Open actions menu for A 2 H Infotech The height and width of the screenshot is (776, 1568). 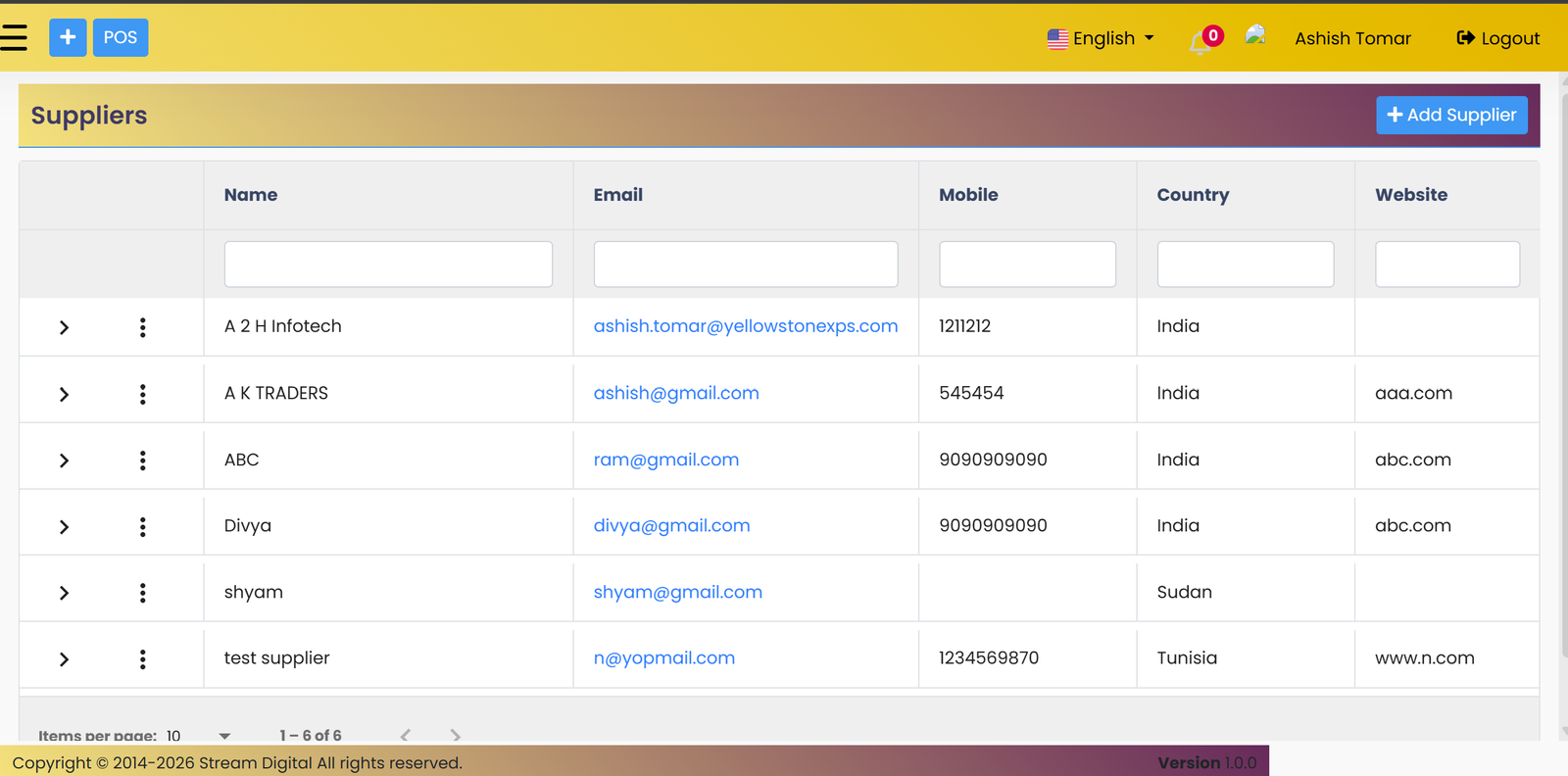[143, 327]
